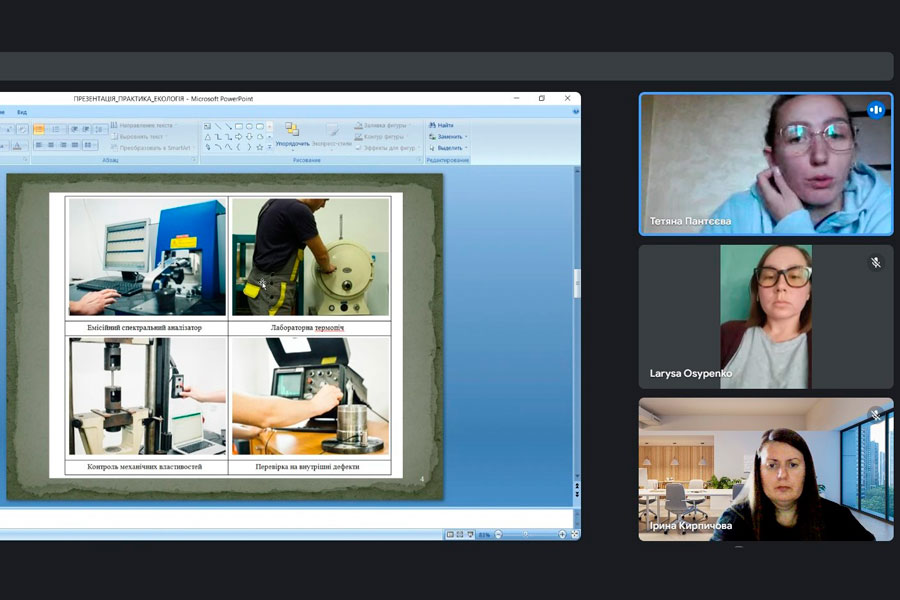Click the muted mic icon on Ірина Кирпичова tile
The height and width of the screenshot is (600, 900).
click(x=875, y=414)
